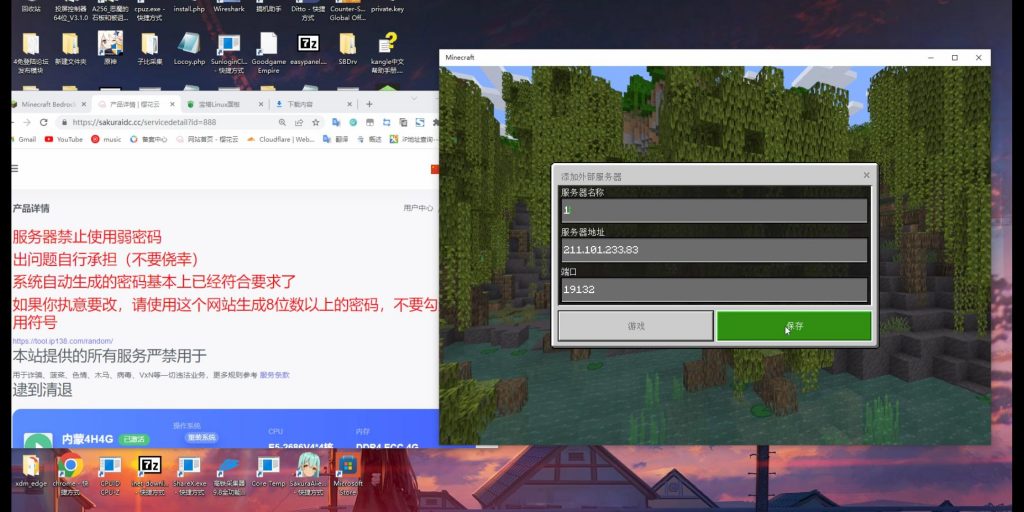Reload the page in Chrome
The width and height of the screenshot is (1024, 512).
coord(44,122)
